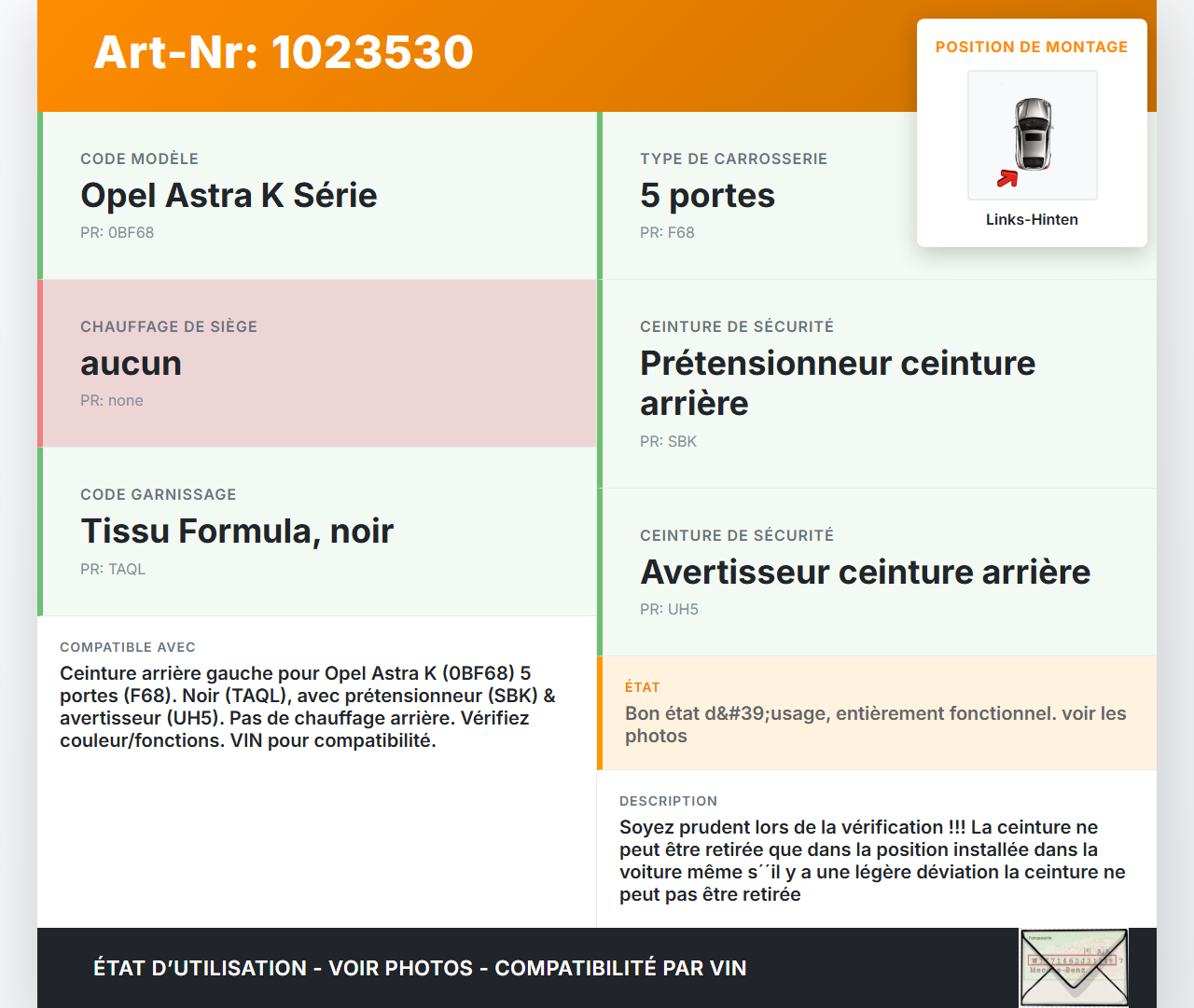The height and width of the screenshot is (1008, 1194).
Task: Select "Avertisseur ceinture arrière" value
Action: click(x=865, y=572)
